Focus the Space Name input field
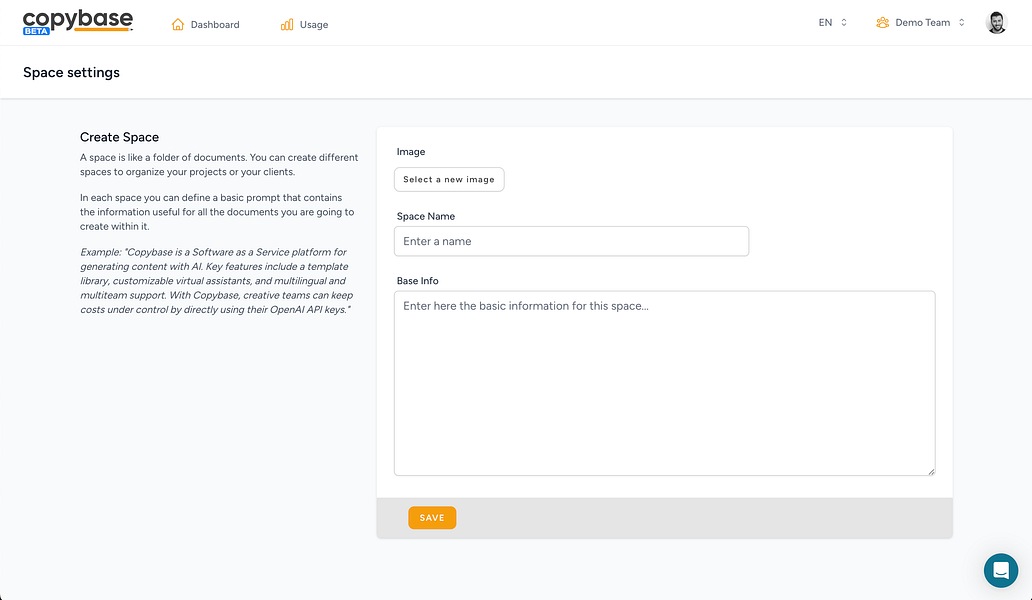Image resolution: width=1032 pixels, height=600 pixels. (x=571, y=241)
